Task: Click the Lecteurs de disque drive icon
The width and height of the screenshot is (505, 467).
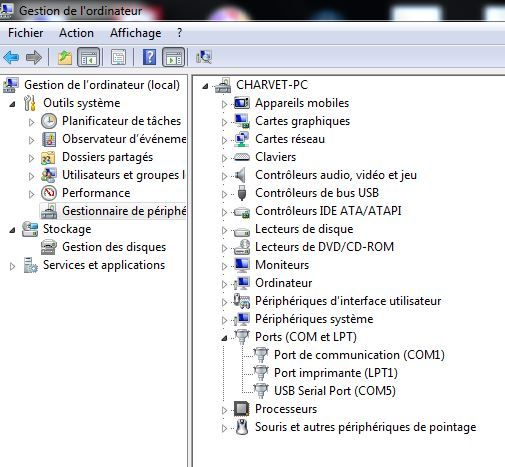Action: click(x=242, y=231)
